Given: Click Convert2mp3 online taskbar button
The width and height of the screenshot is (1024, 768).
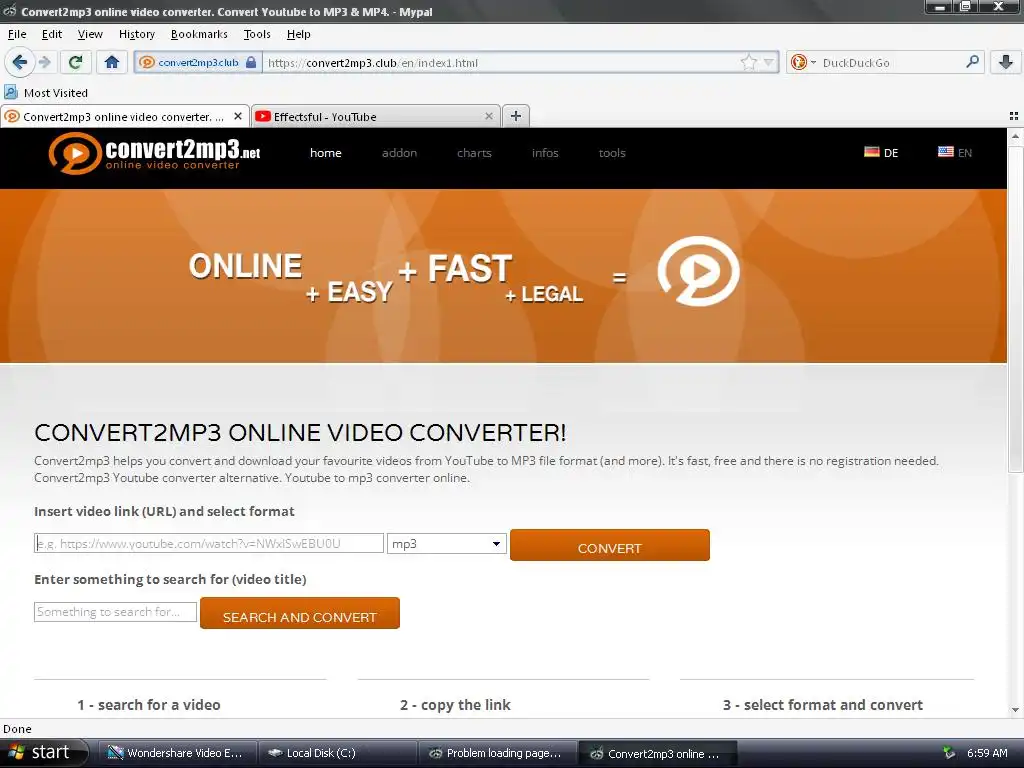Looking at the screenshot, I should pyautogui.click(x=658, y=753).
